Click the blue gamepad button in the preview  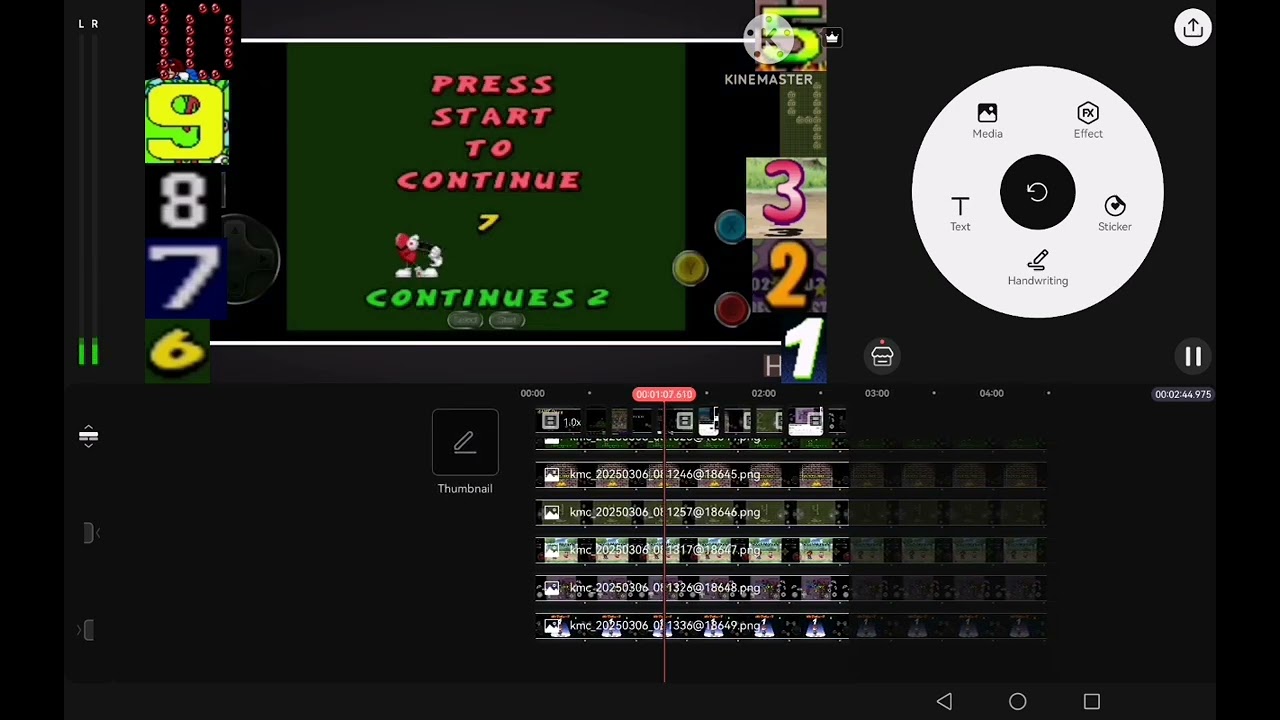(731, 227)
